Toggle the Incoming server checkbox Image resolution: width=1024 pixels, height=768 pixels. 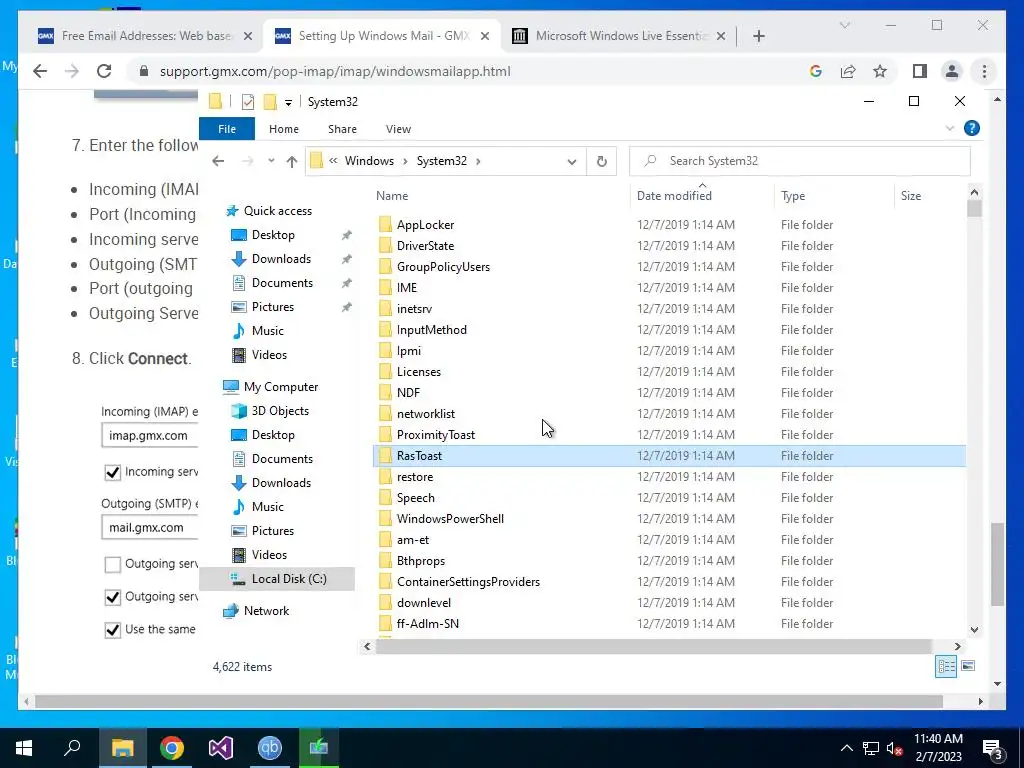click(112, 472)
